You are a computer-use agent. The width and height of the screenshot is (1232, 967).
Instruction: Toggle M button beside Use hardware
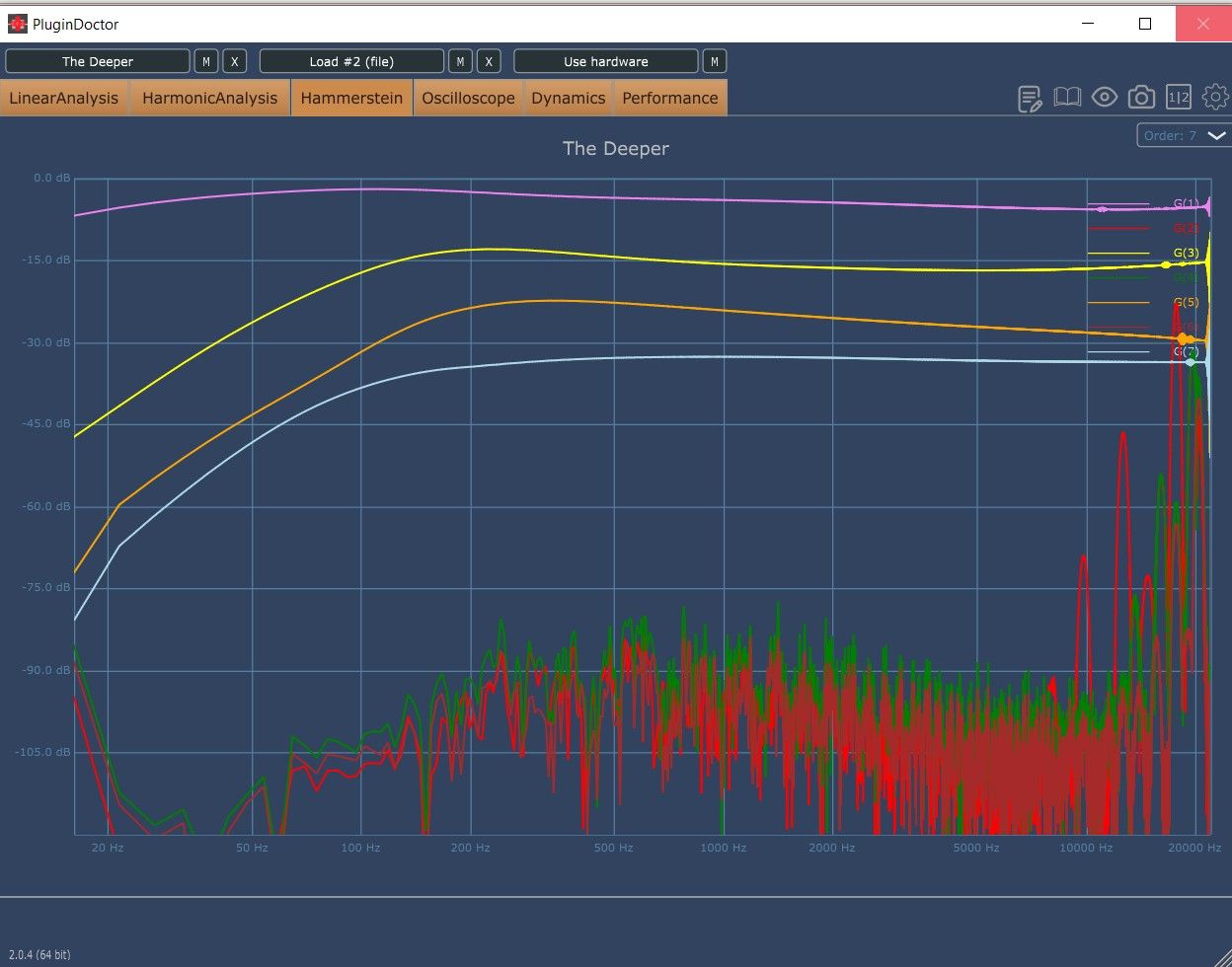point(715,61)
